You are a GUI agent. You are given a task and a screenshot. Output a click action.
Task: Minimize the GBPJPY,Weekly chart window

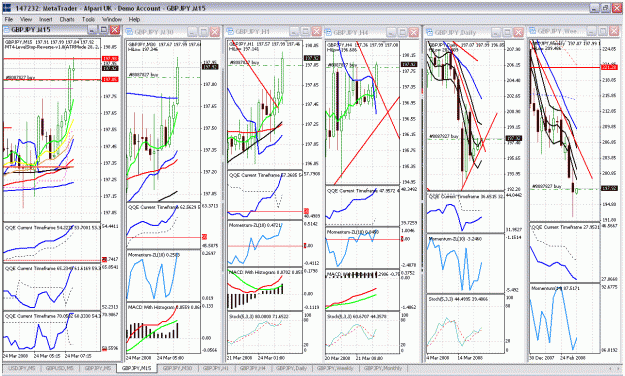(x=592, y=31)
